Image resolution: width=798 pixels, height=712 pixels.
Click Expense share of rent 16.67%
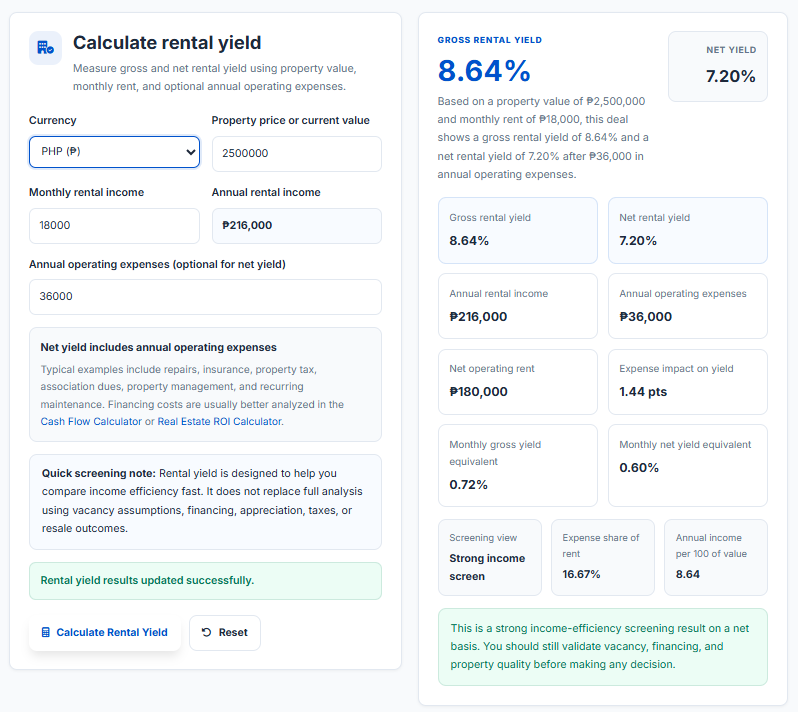click(x=603, y=557)
